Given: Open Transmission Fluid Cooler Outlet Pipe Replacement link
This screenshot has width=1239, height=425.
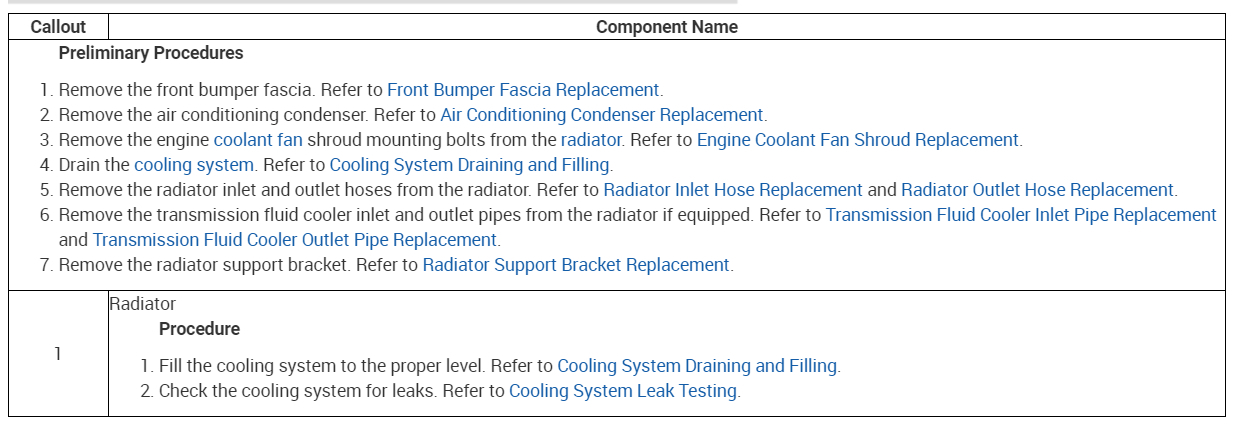Looking at the screenshot, I should coord(294,239).
